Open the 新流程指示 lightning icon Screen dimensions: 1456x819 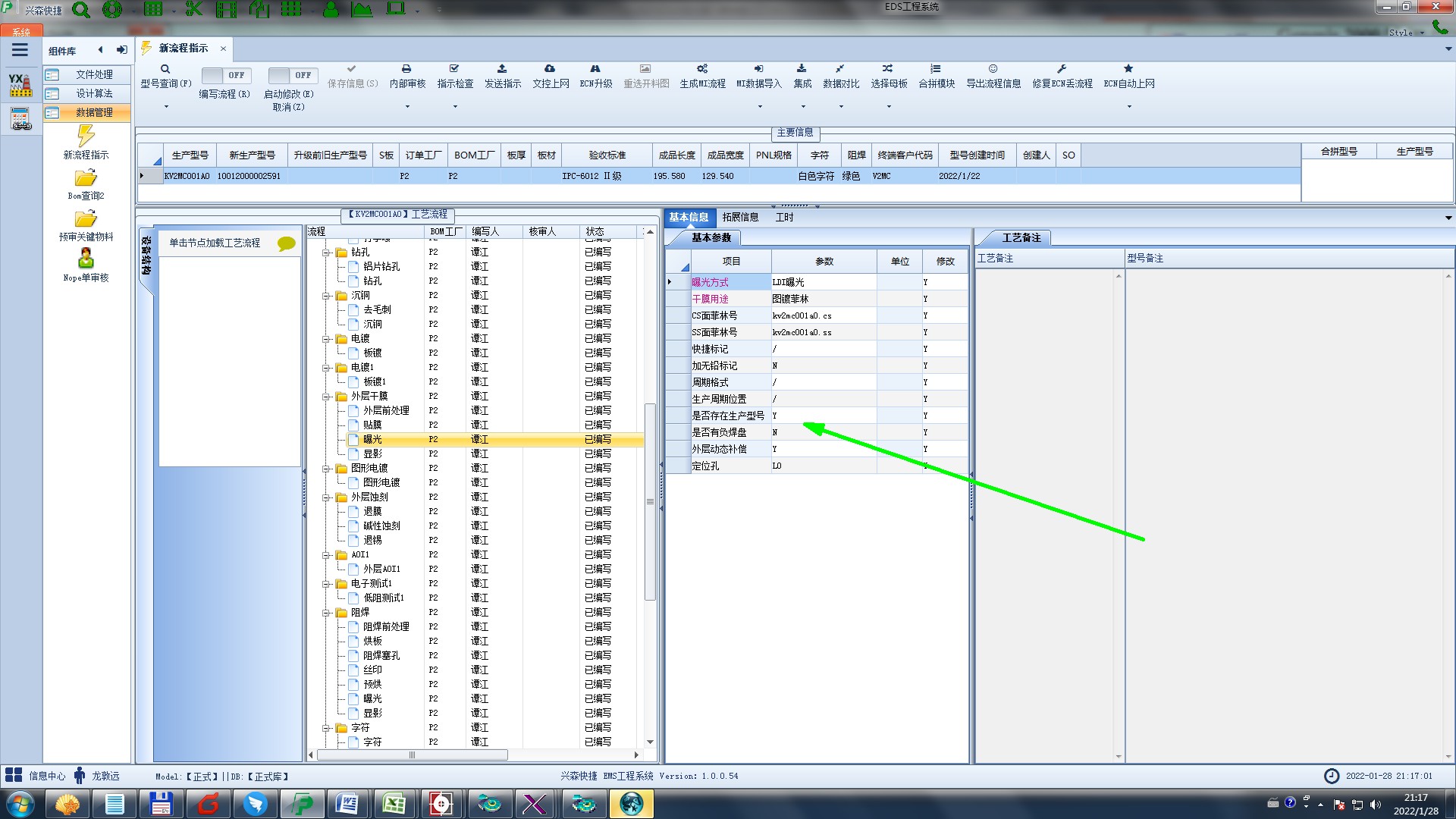(x=86, y=136)
